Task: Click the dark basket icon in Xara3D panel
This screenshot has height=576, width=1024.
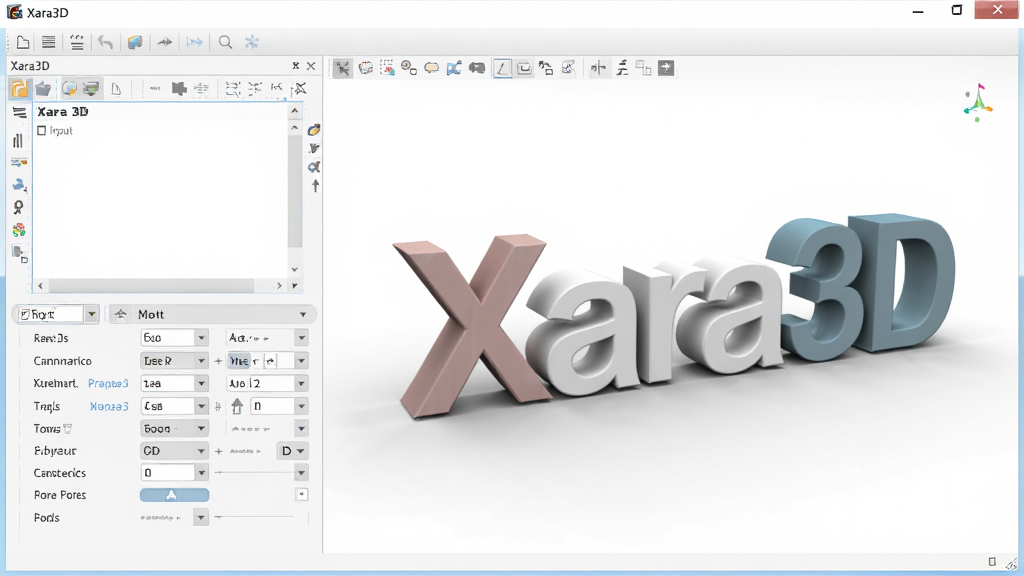Action: pos(43,88)
